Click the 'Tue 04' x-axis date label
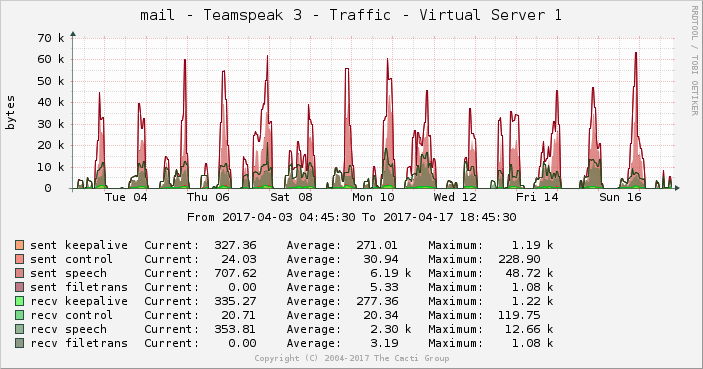The height and width of the screenshot is (369, 703). (126, 197)
